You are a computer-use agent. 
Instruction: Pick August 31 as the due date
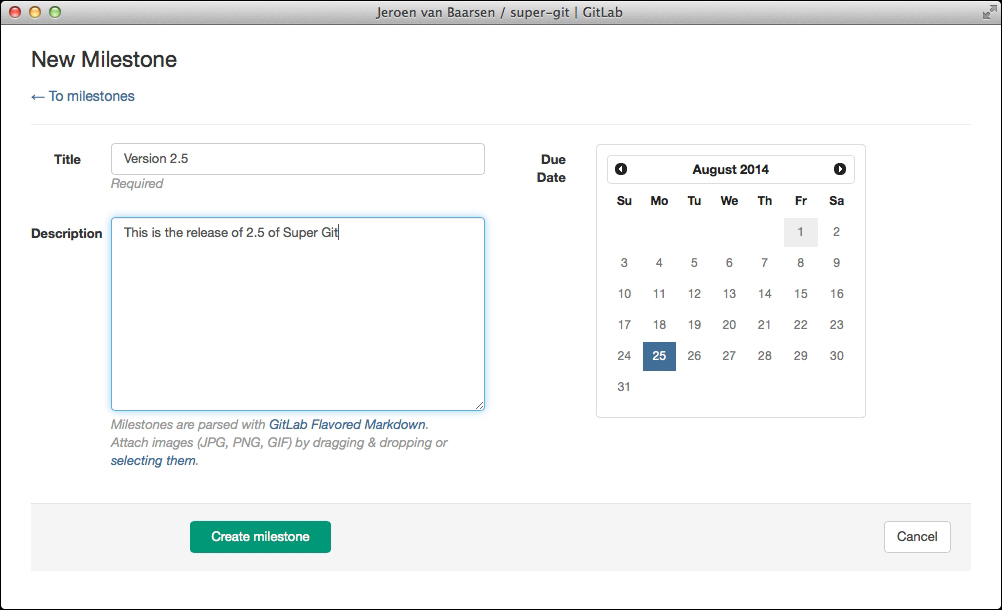pos(624,387)
